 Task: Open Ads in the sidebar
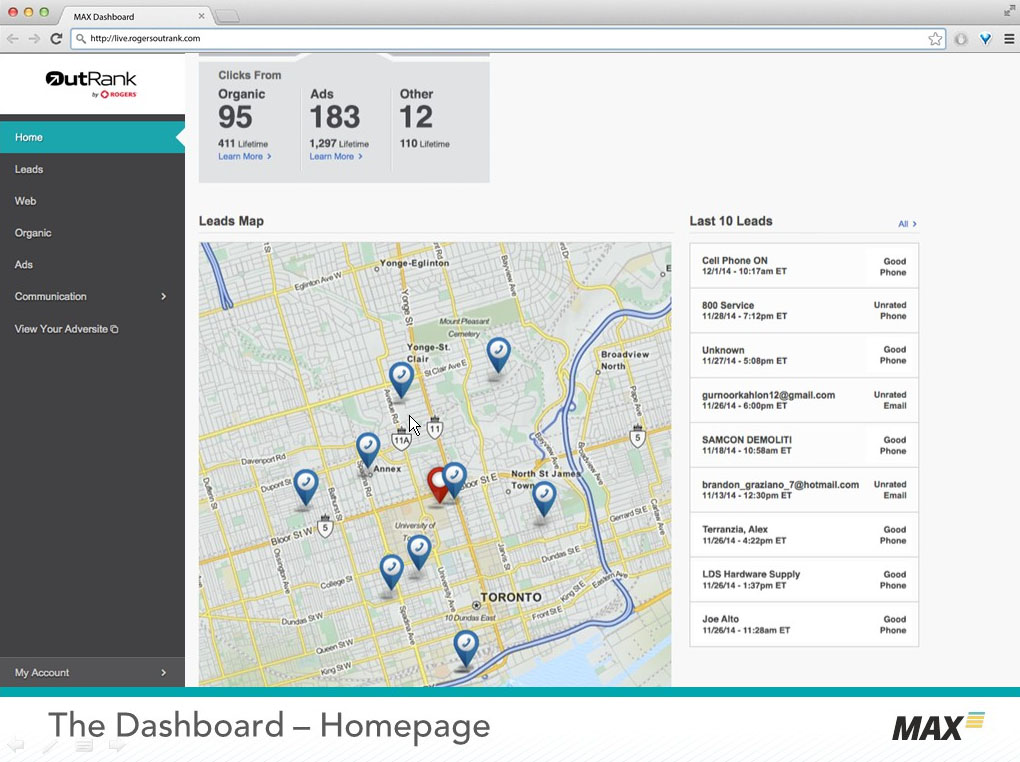pyautogui.click(x=92, y=265)
